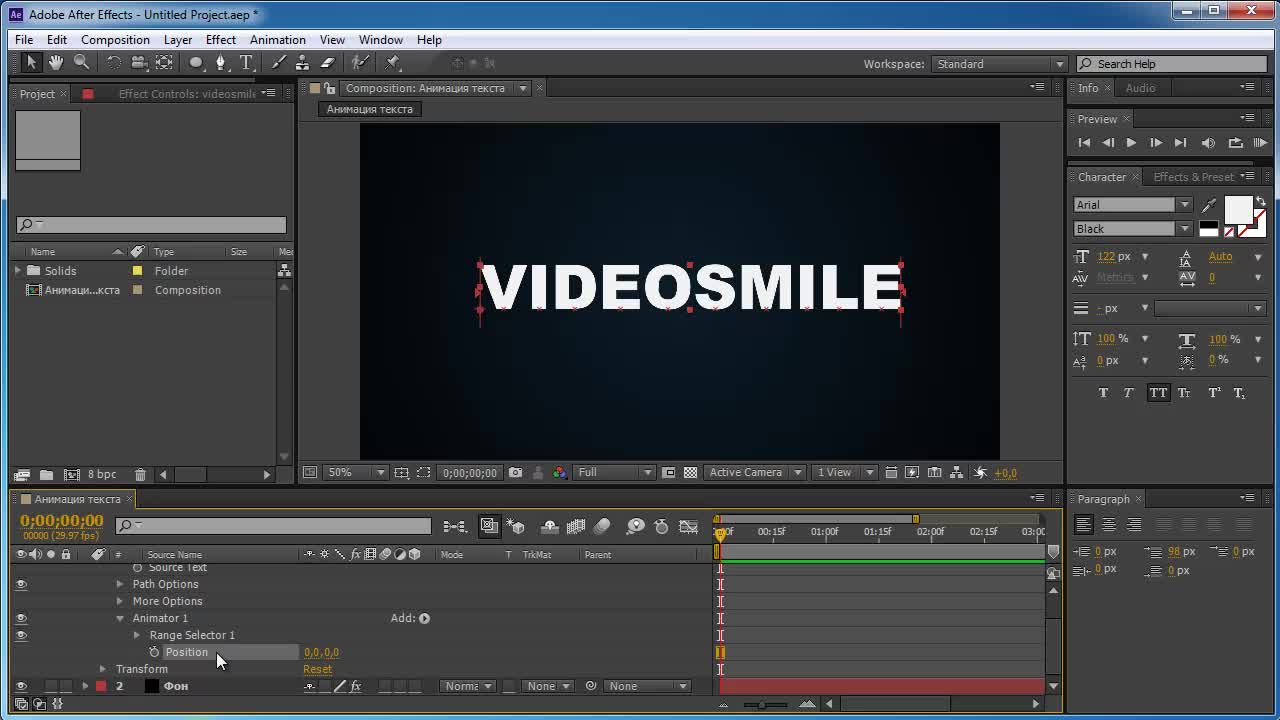Open the font style dropdown Black
Viewport: 1280px width, 720px height.
pos(1133,229)
